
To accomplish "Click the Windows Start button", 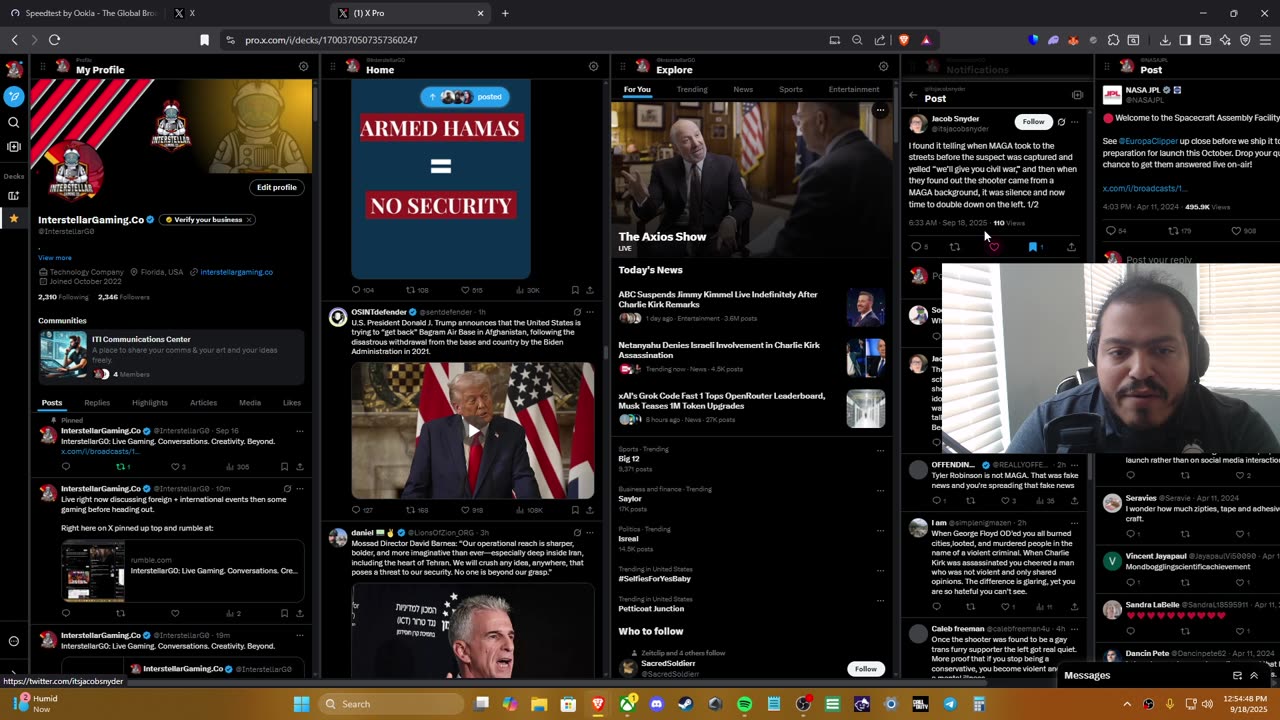I will [302, 704].
